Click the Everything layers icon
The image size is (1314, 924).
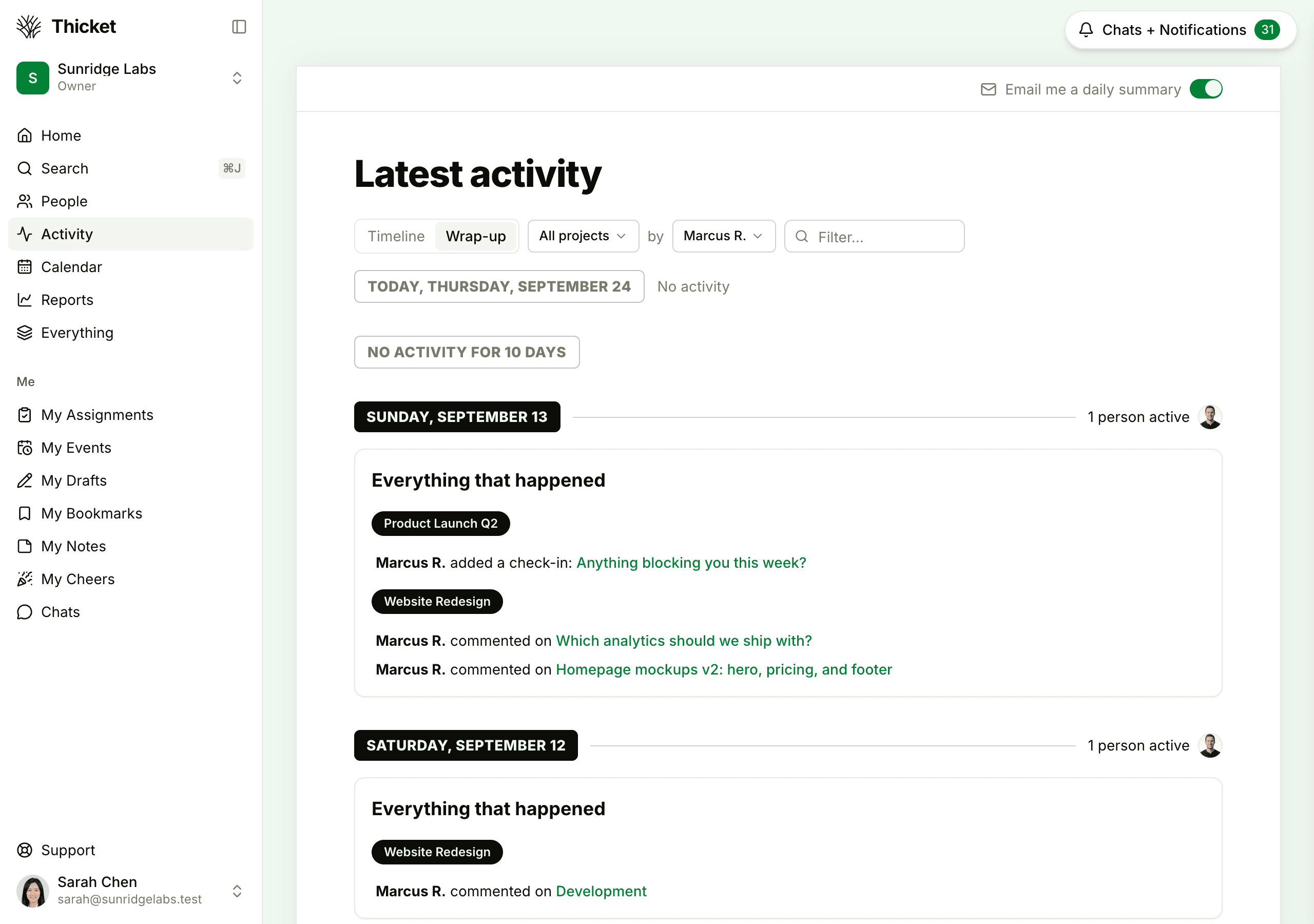pos(25,333)
